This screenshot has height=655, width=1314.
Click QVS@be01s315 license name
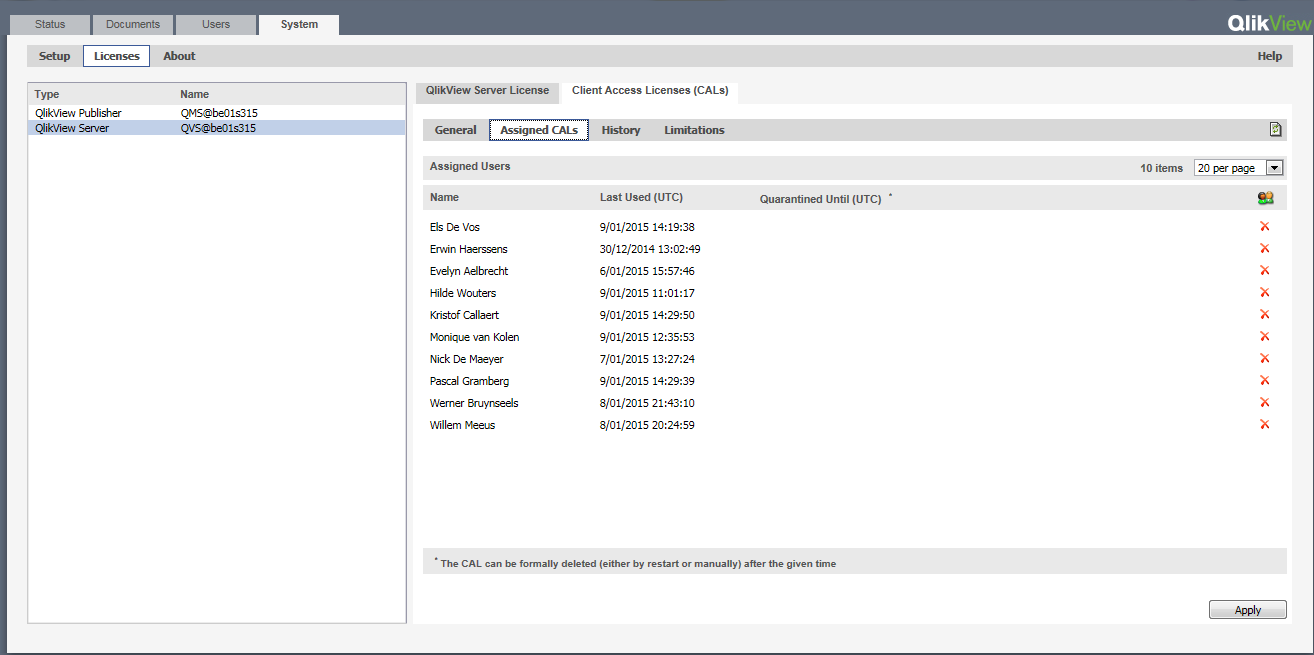[x=218, y=128]
